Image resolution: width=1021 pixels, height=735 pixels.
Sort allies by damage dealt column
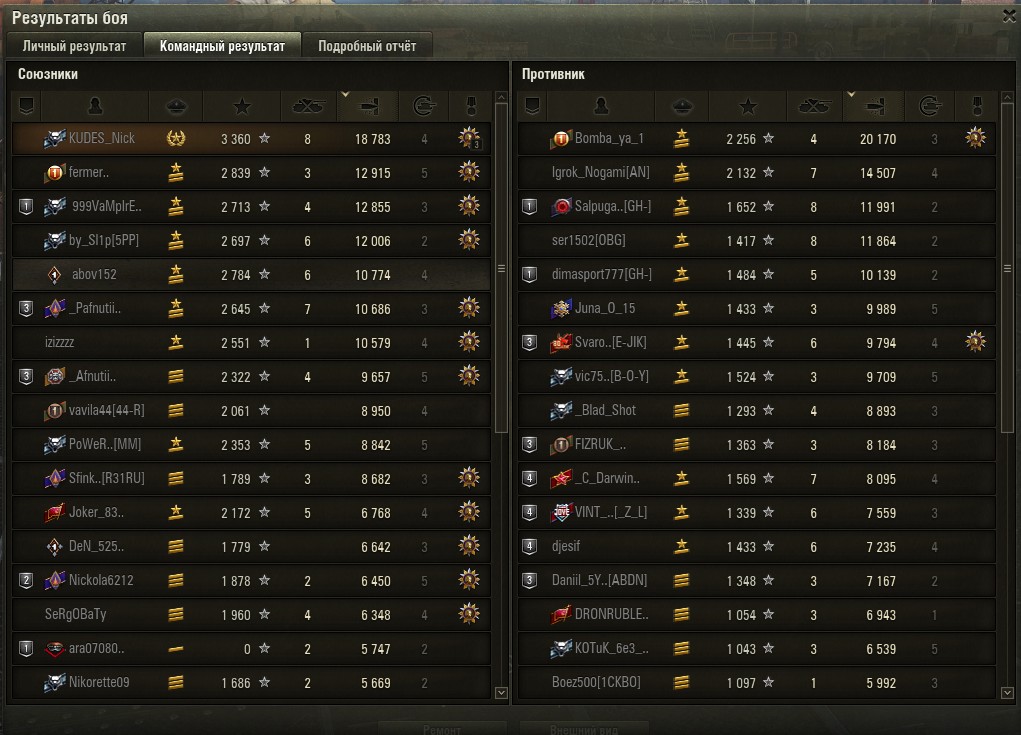point(370,106)
